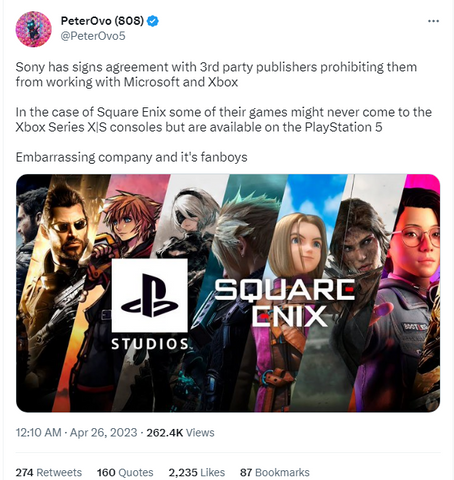This screenshot has width=454, height=480.
Task: Click the tweet text about Sony agreement
Action: point(216,74)
